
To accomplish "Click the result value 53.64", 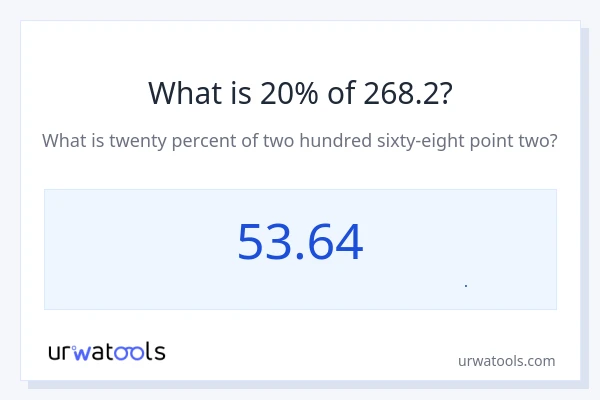I will (x=300, y=243).
